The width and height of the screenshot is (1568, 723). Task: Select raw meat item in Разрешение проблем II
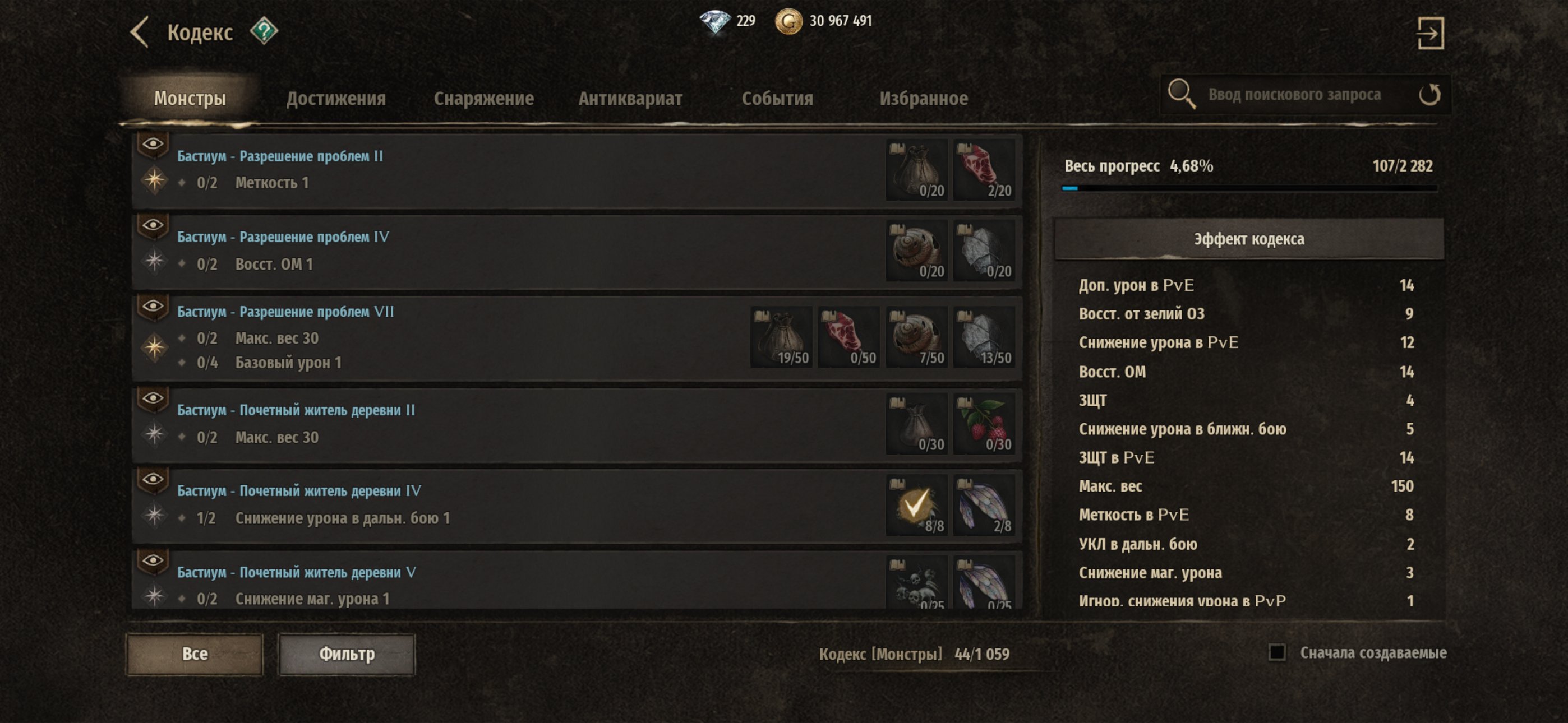pyautogui.click(x=984, y=170)
